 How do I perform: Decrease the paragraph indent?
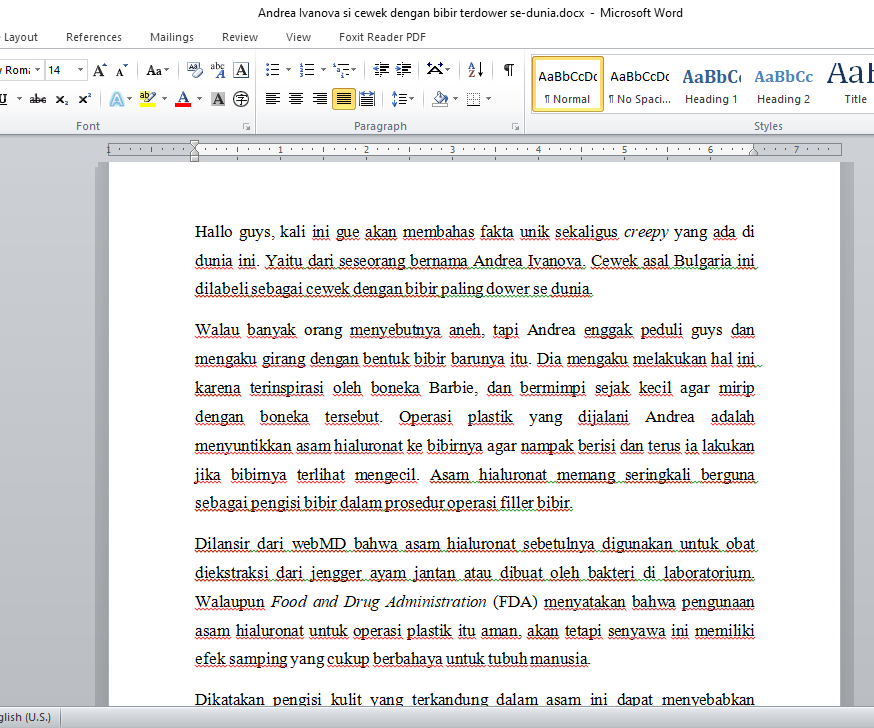pos(381,70)
